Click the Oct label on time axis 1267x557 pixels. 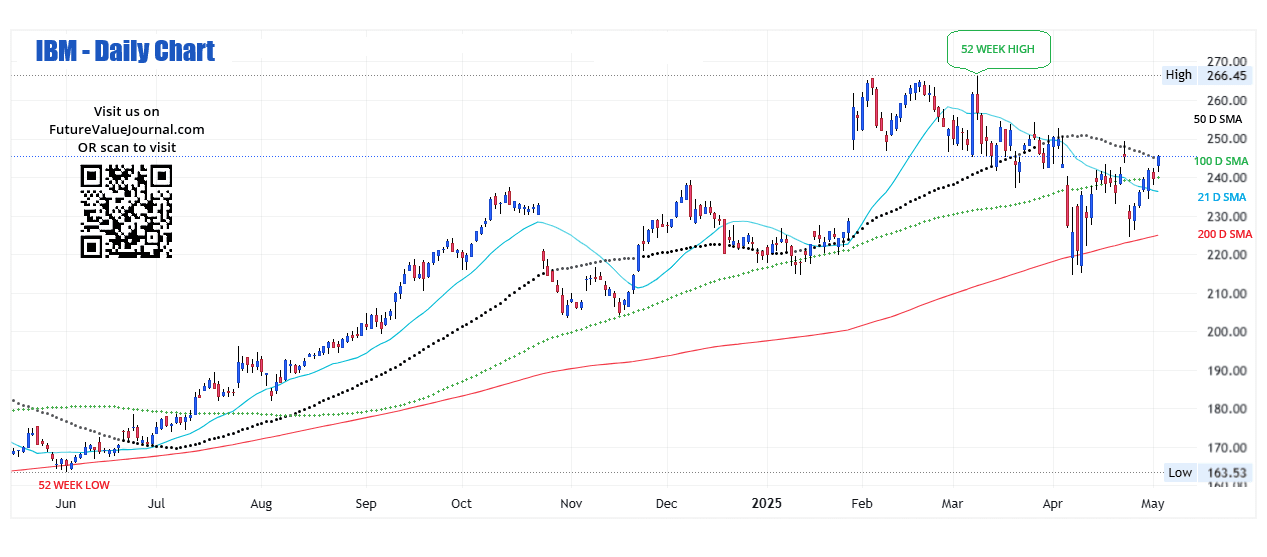pyautogui.click(x=462, y=504)
